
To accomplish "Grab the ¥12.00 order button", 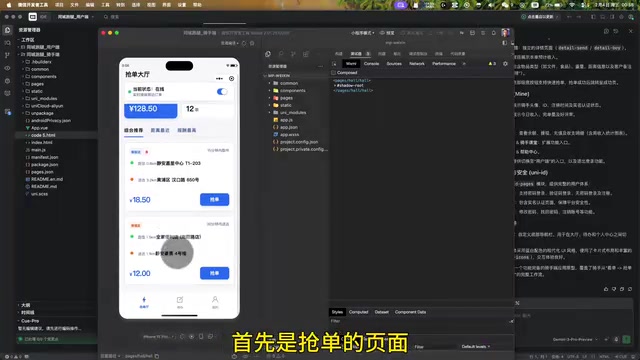I will (214, 273).
